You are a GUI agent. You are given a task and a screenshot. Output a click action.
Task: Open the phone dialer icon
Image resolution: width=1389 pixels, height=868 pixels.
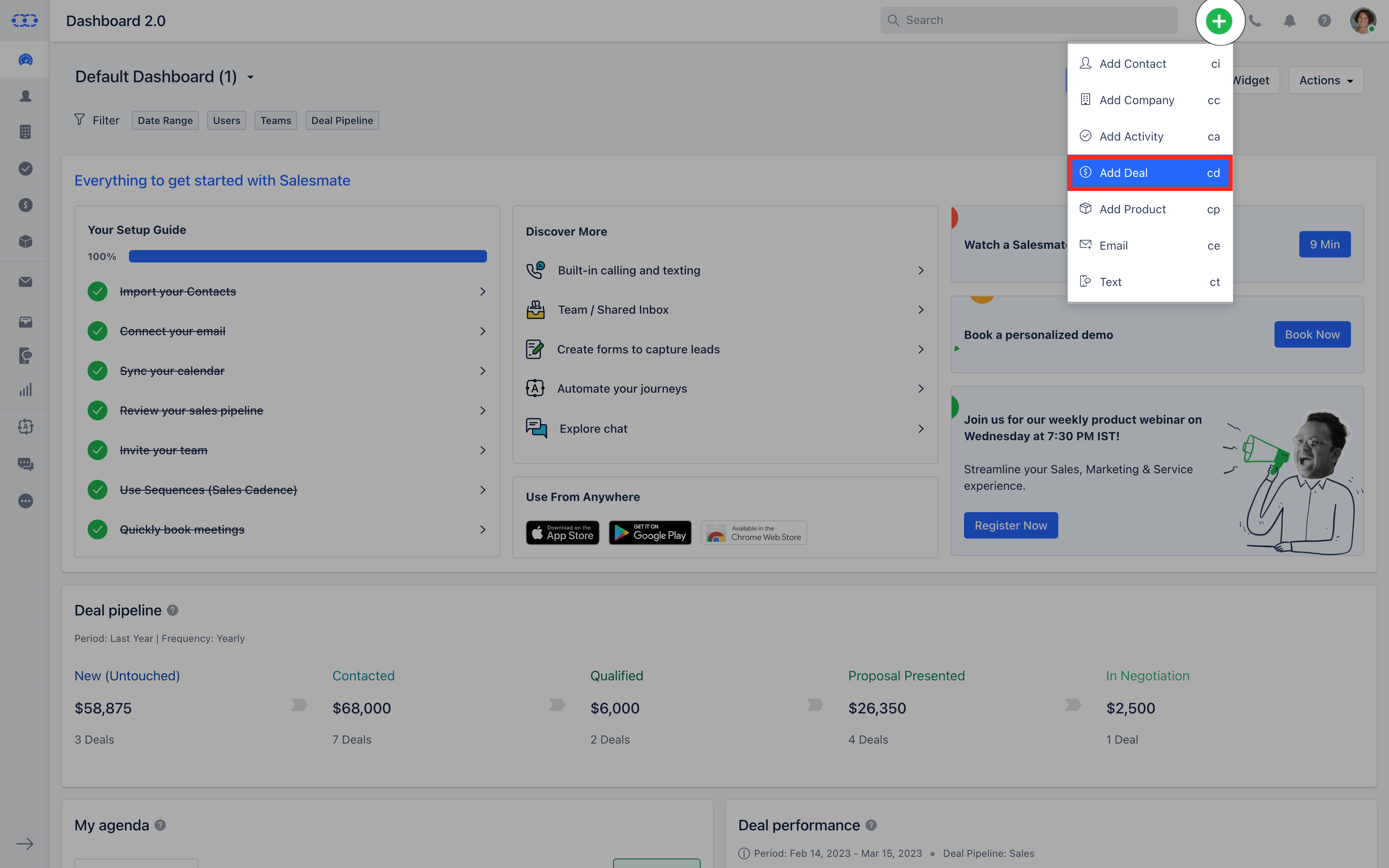1255,21
